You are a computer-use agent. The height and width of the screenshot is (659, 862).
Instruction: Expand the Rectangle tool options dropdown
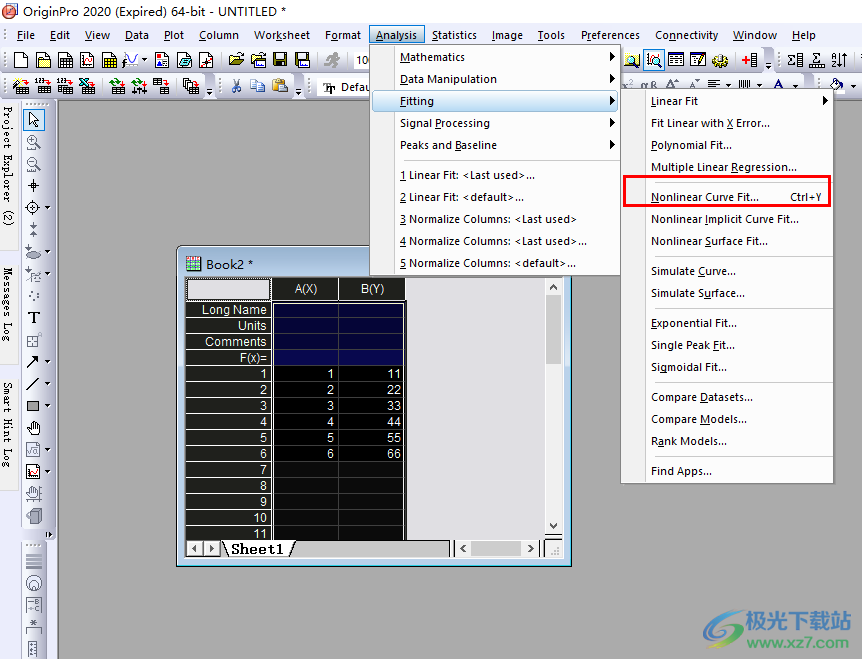(x=47, y=406)
